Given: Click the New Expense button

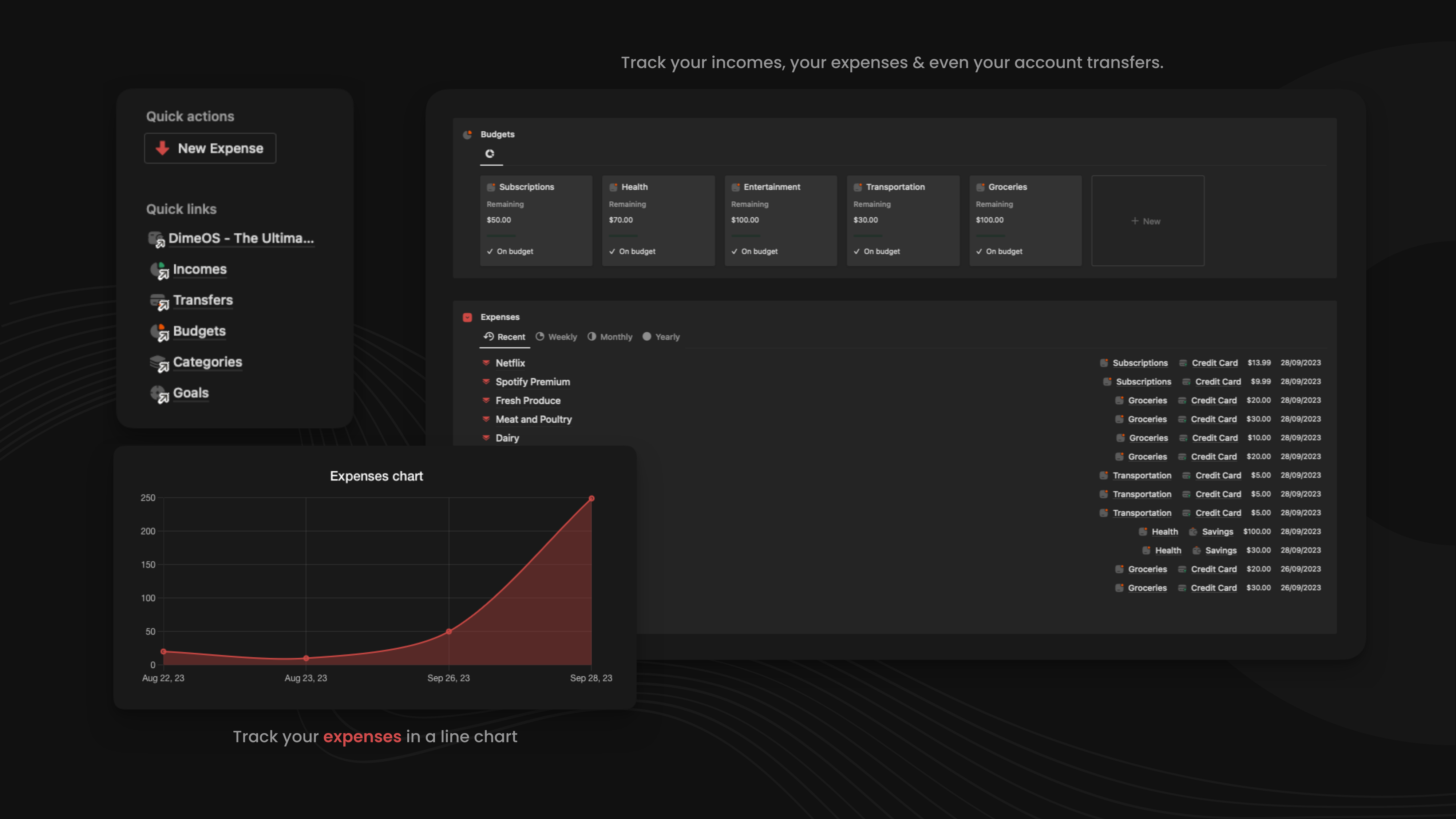Looking at the screenshot, I should click(x=210, y=148).
